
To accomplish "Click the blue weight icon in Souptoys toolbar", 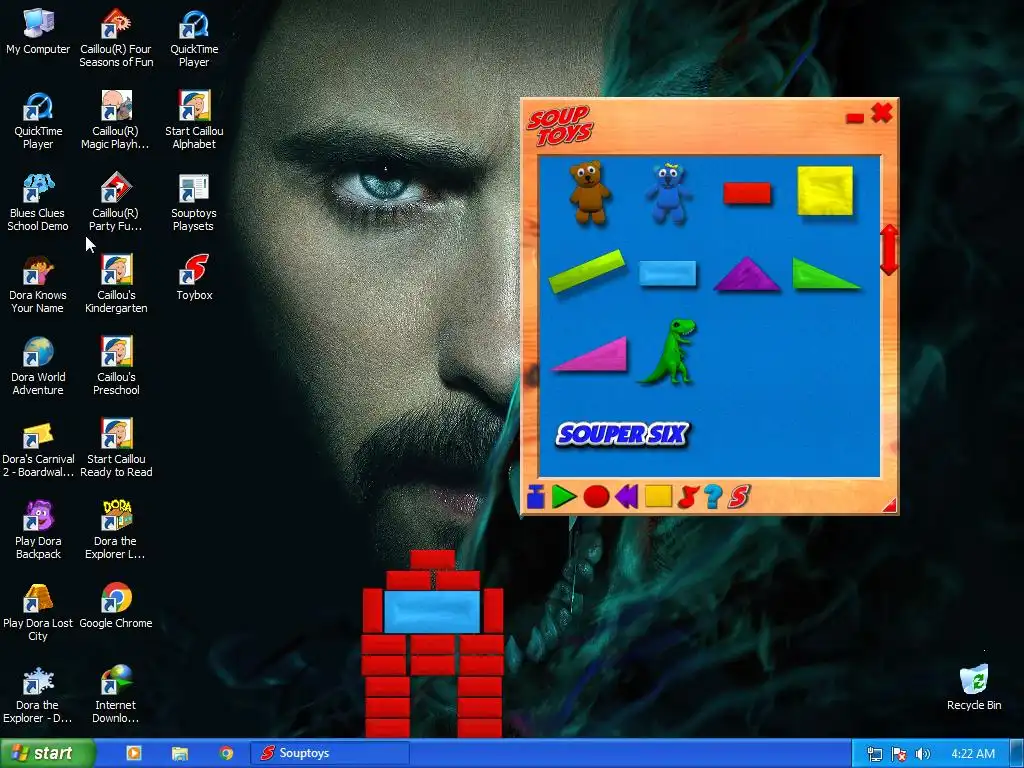I will coord(536,496).
